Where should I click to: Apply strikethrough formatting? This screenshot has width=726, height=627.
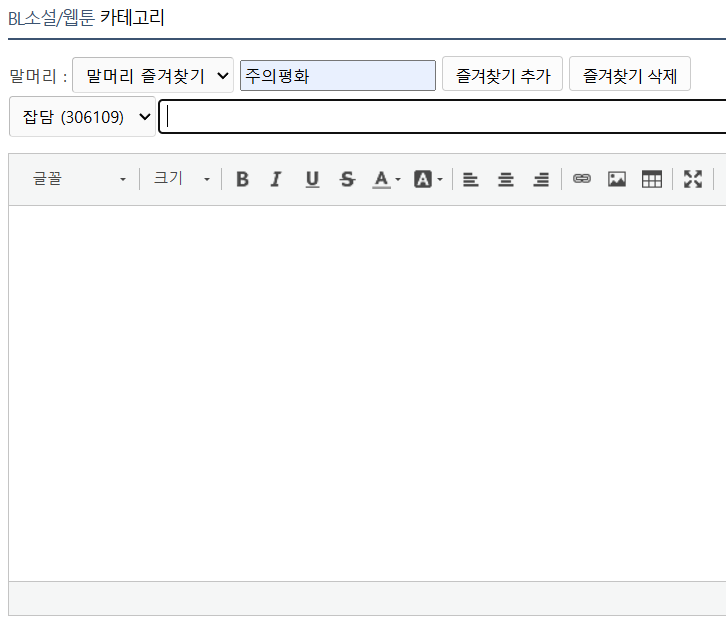click(x=347, y=179)
